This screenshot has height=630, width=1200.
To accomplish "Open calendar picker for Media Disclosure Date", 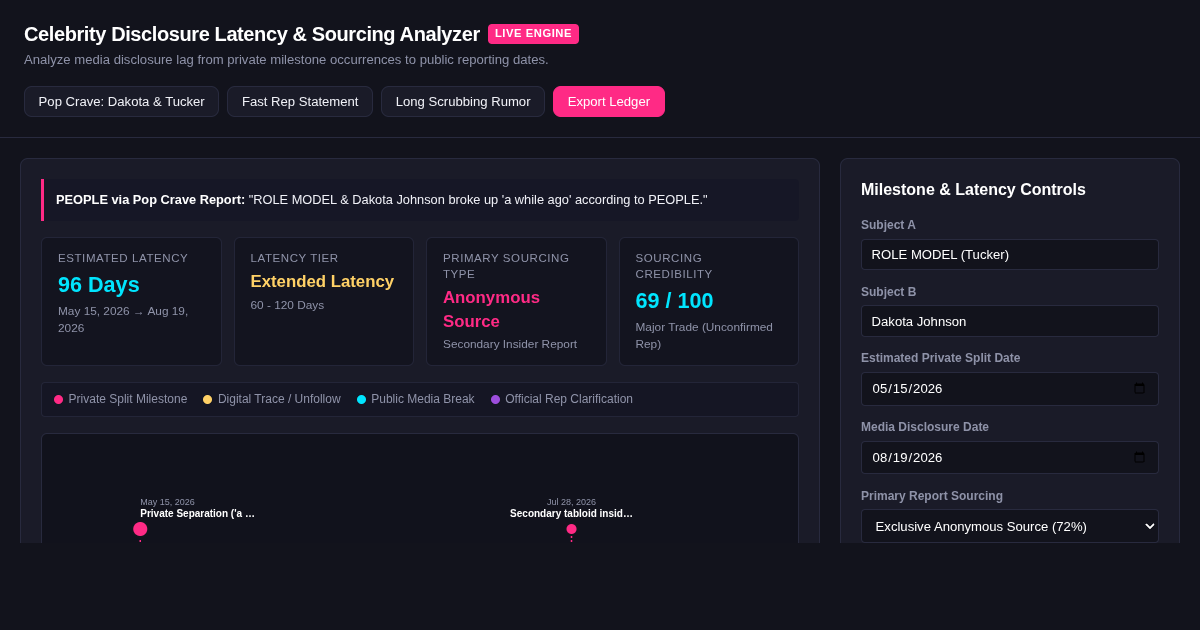I will (1139, 457).
